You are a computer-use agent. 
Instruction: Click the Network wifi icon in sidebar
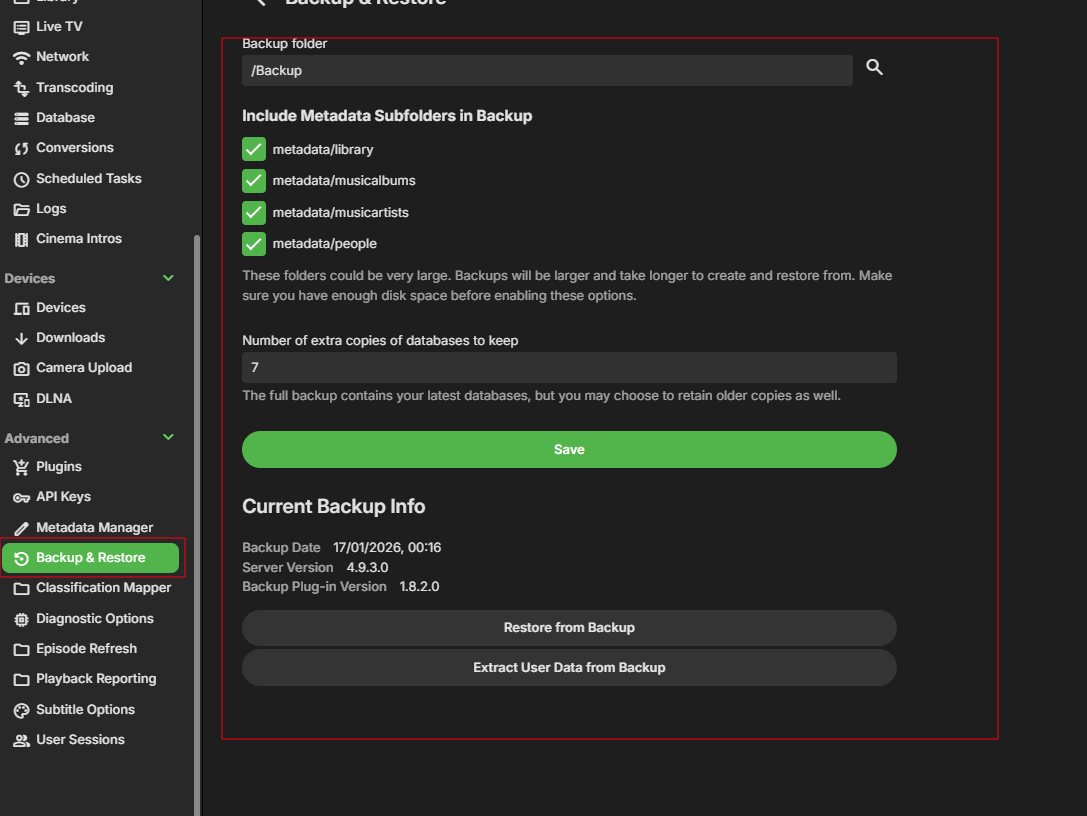(x=21, y=57)
